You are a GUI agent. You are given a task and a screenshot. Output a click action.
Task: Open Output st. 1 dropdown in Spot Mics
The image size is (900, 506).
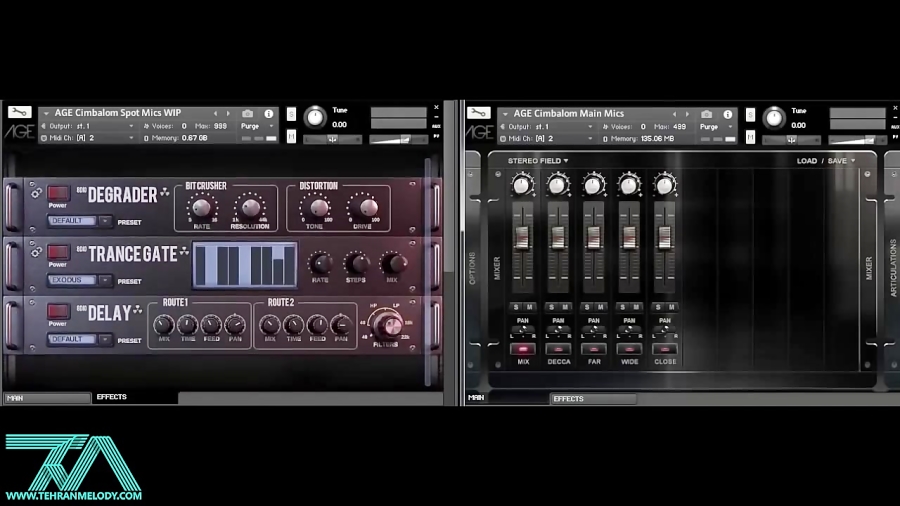tap(88, 126)
